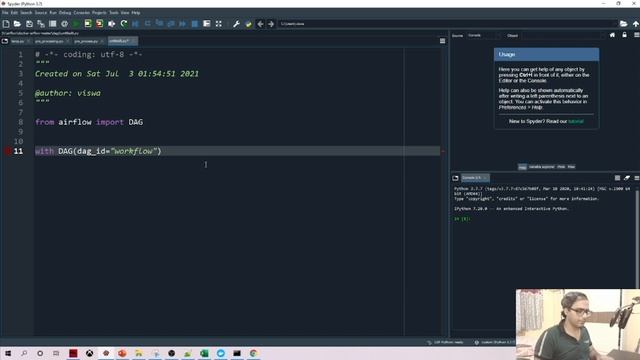Open PowerPoint from taskbar
Viewport: 640px width, 360px height.
pos(122,353)
